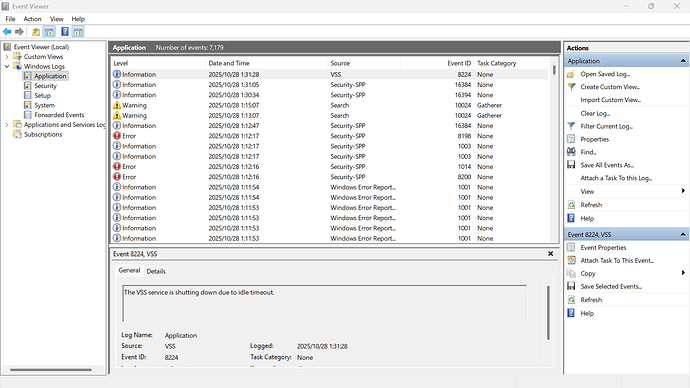Click the up-one-level folder toolbar icon
Screen dimensions: 690x388
tap(36, 32)
